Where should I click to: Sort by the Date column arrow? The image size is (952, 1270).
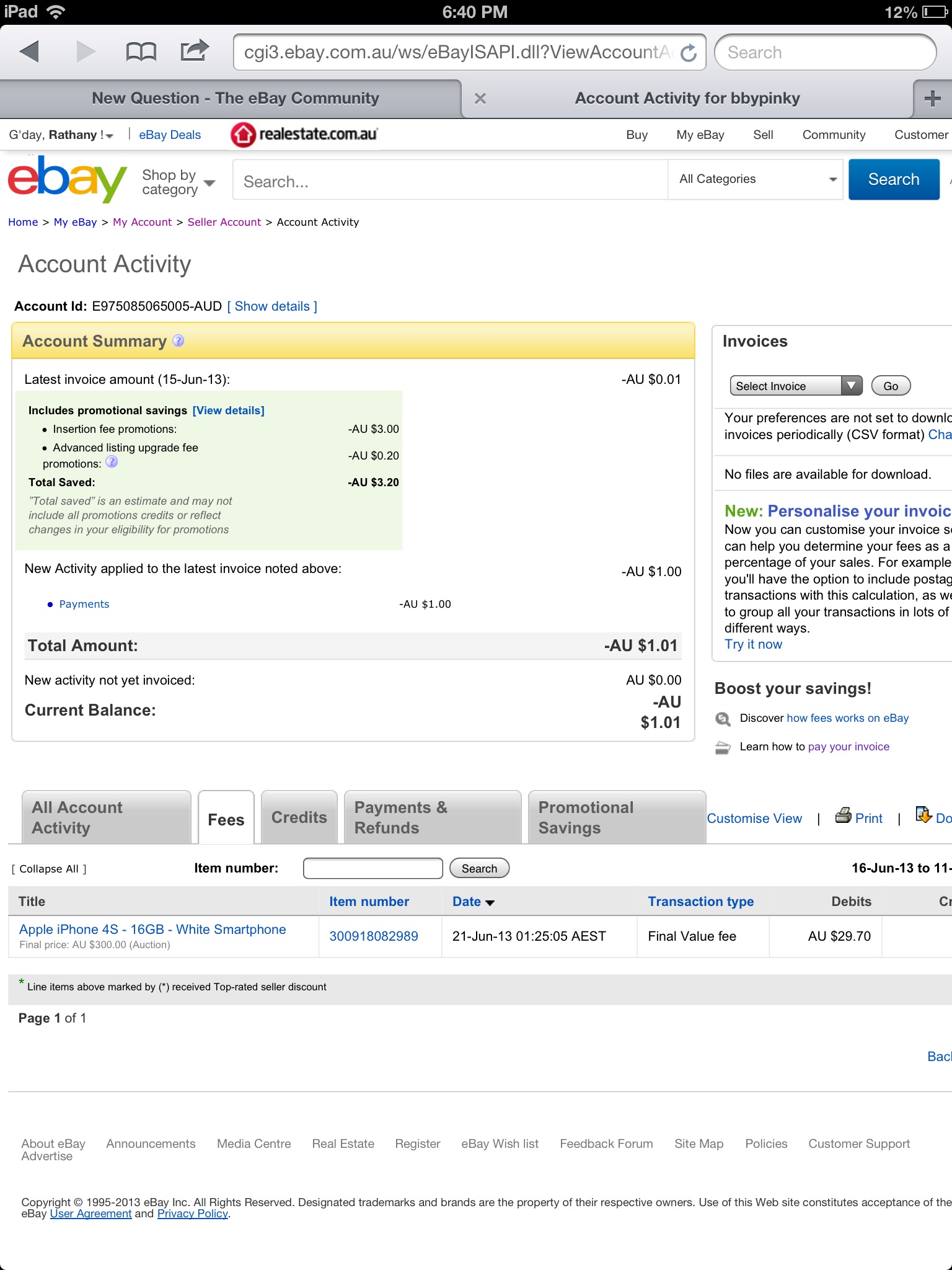(490, 903)
